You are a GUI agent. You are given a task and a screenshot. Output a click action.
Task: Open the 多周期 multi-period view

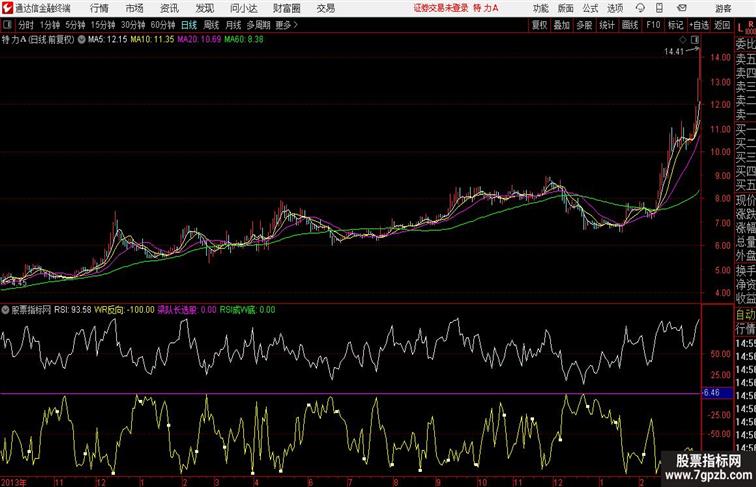pos(258,25)
